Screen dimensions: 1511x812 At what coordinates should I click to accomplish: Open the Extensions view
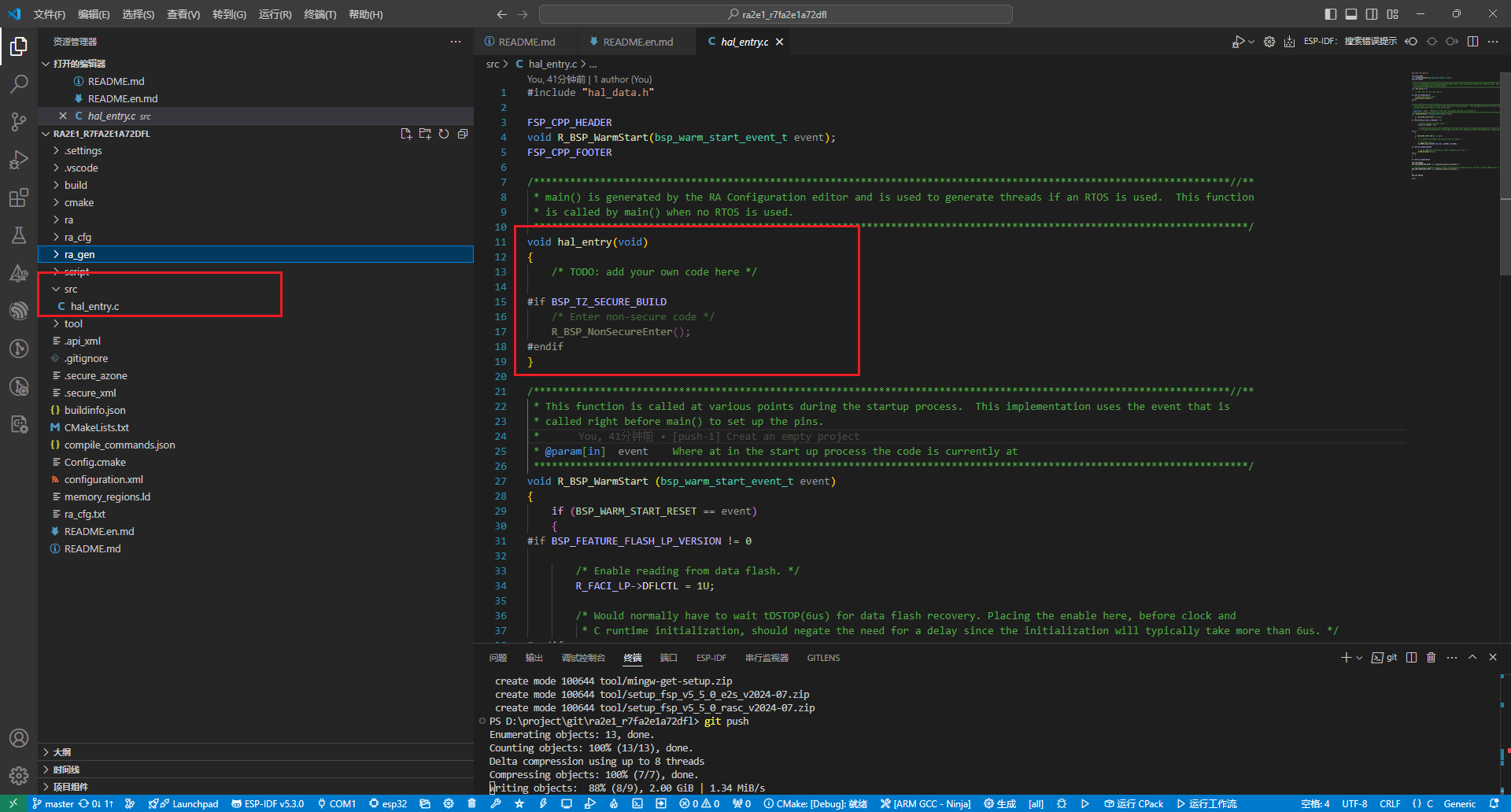(x=19, y=197)
